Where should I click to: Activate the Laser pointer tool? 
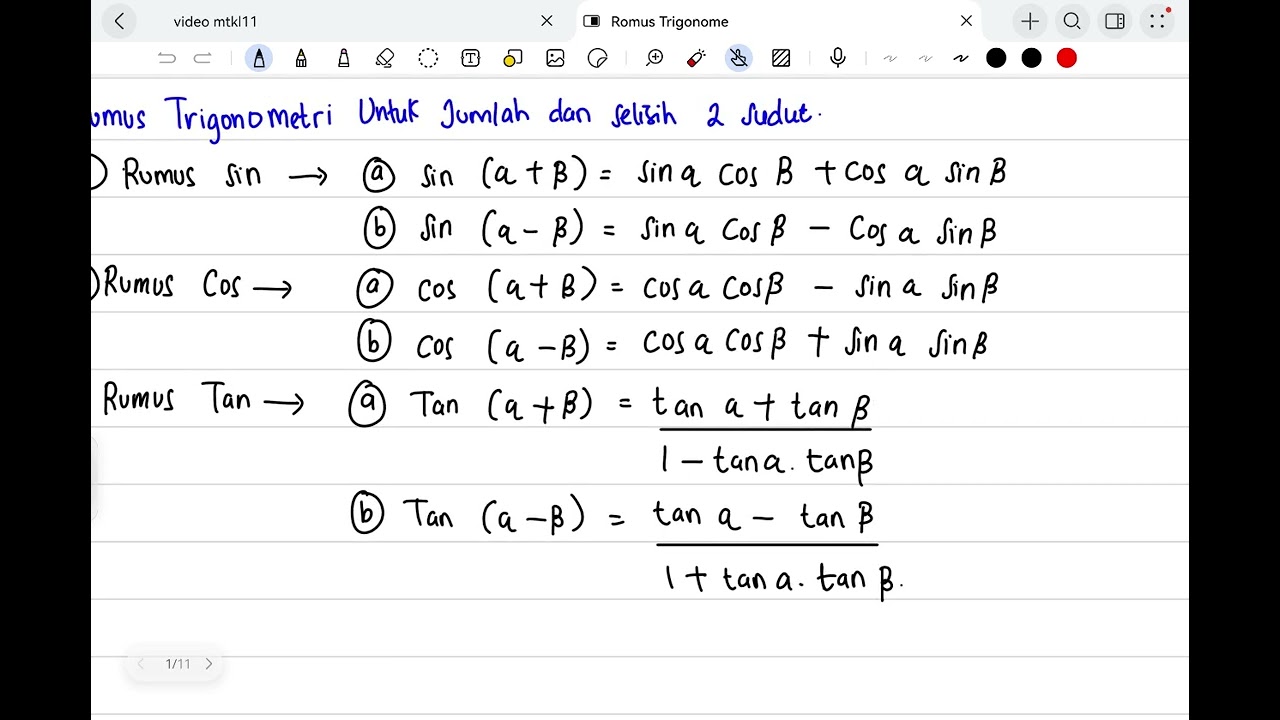(x=697, y=59)
